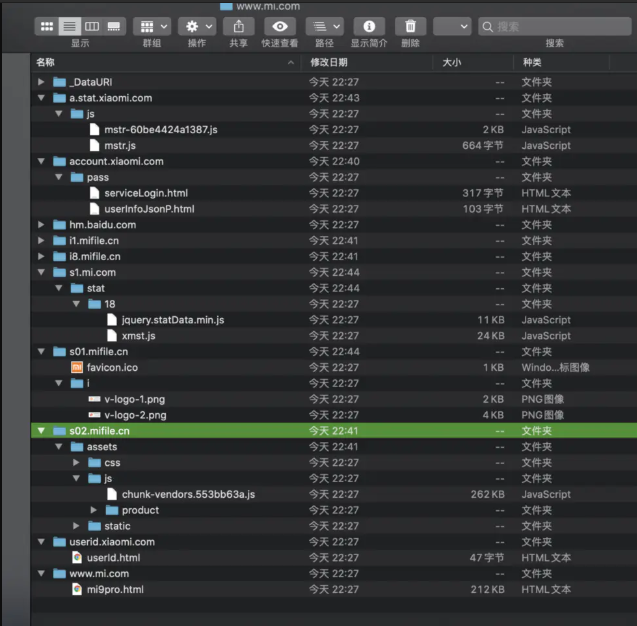Collapse the s01.mifile.cn folder
637x626 pixels.
tap(41, 351)
